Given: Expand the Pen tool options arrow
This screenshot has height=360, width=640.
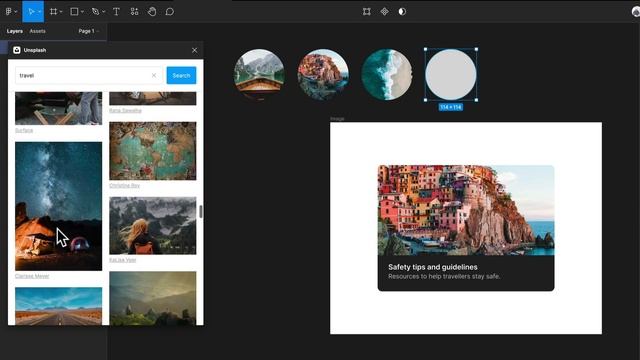Looking at the screenshot, I should (104, 12).
